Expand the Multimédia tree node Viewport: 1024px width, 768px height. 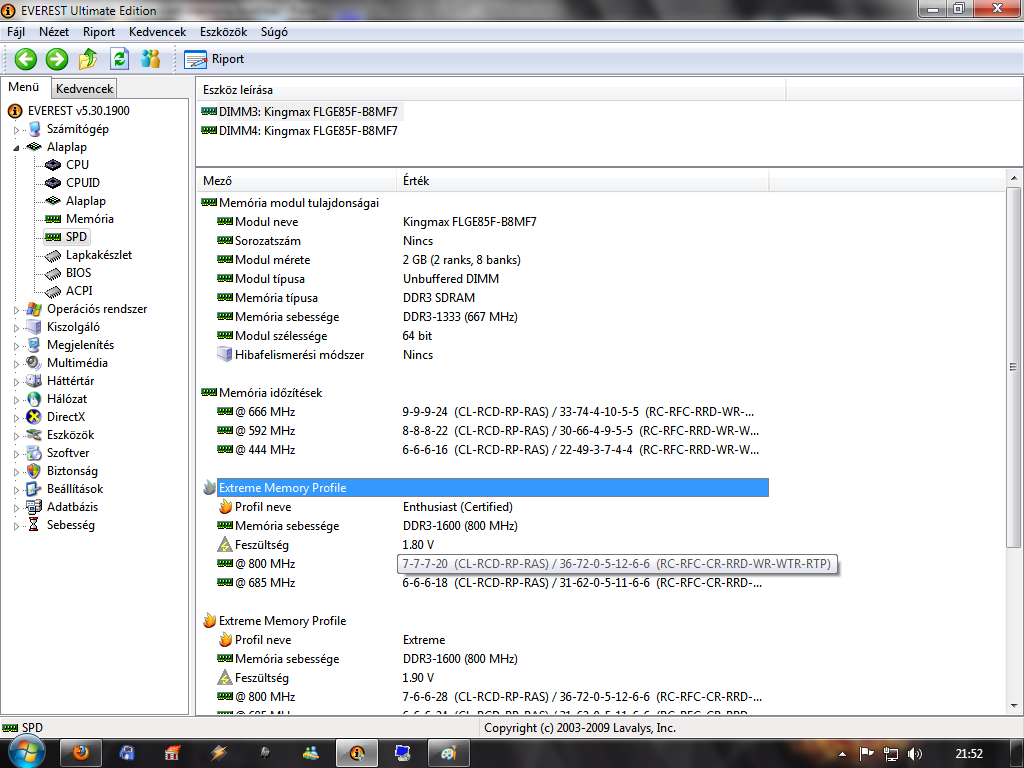[16, 363]
